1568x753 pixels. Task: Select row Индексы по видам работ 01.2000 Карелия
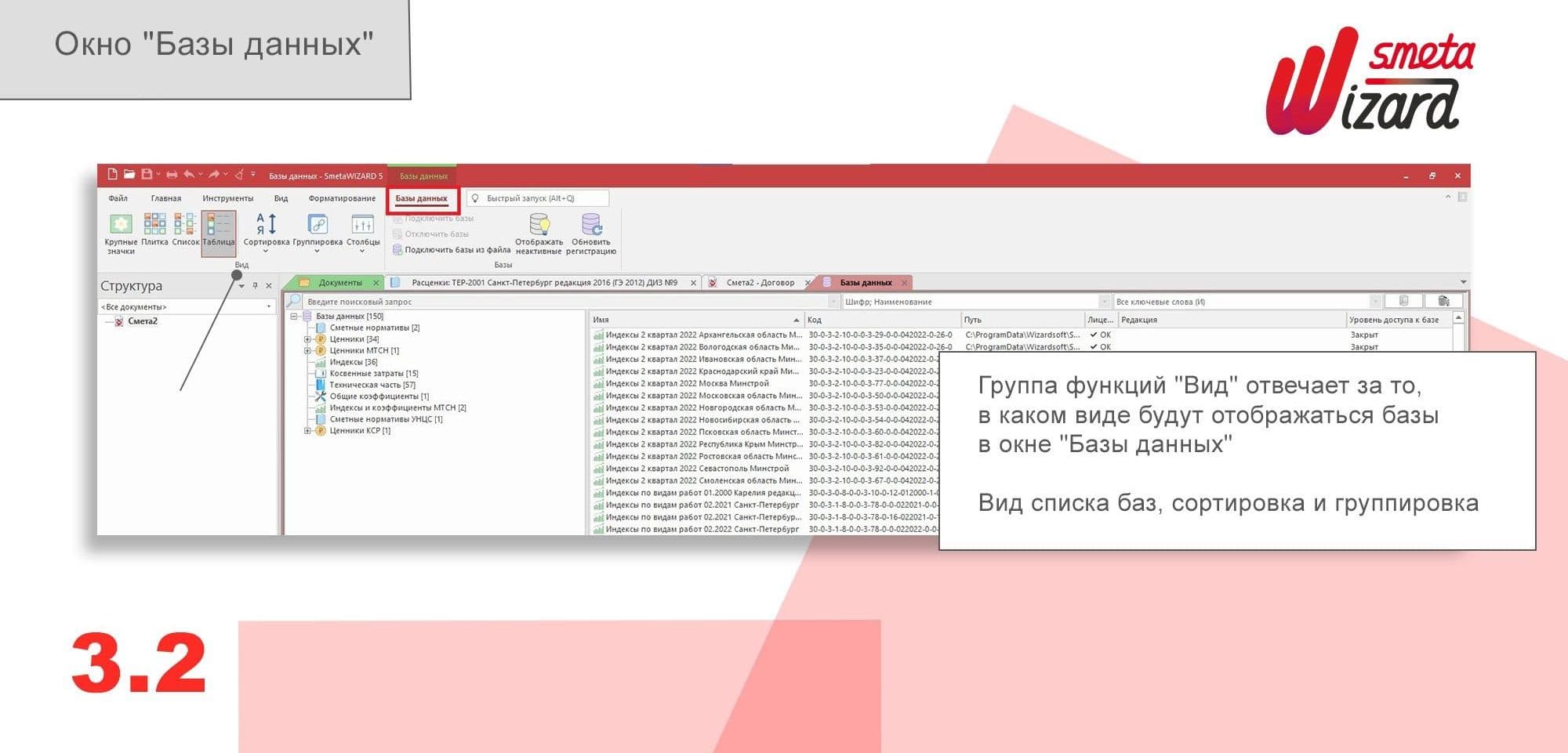[x=764, y=493]
